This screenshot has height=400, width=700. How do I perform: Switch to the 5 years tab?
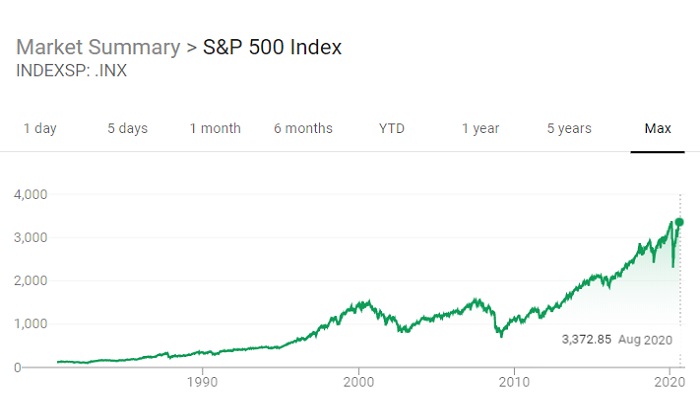(569, 128)
